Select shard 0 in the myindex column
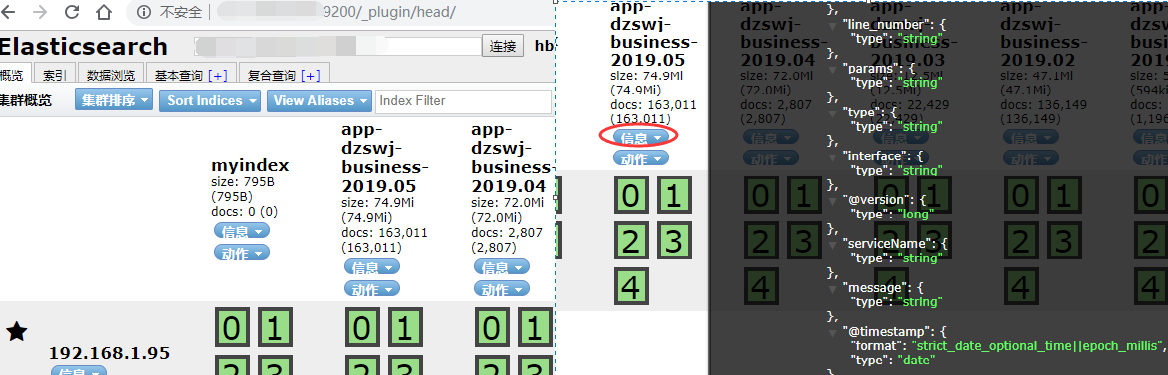The image size is (1168, 375). pos(232,327)
